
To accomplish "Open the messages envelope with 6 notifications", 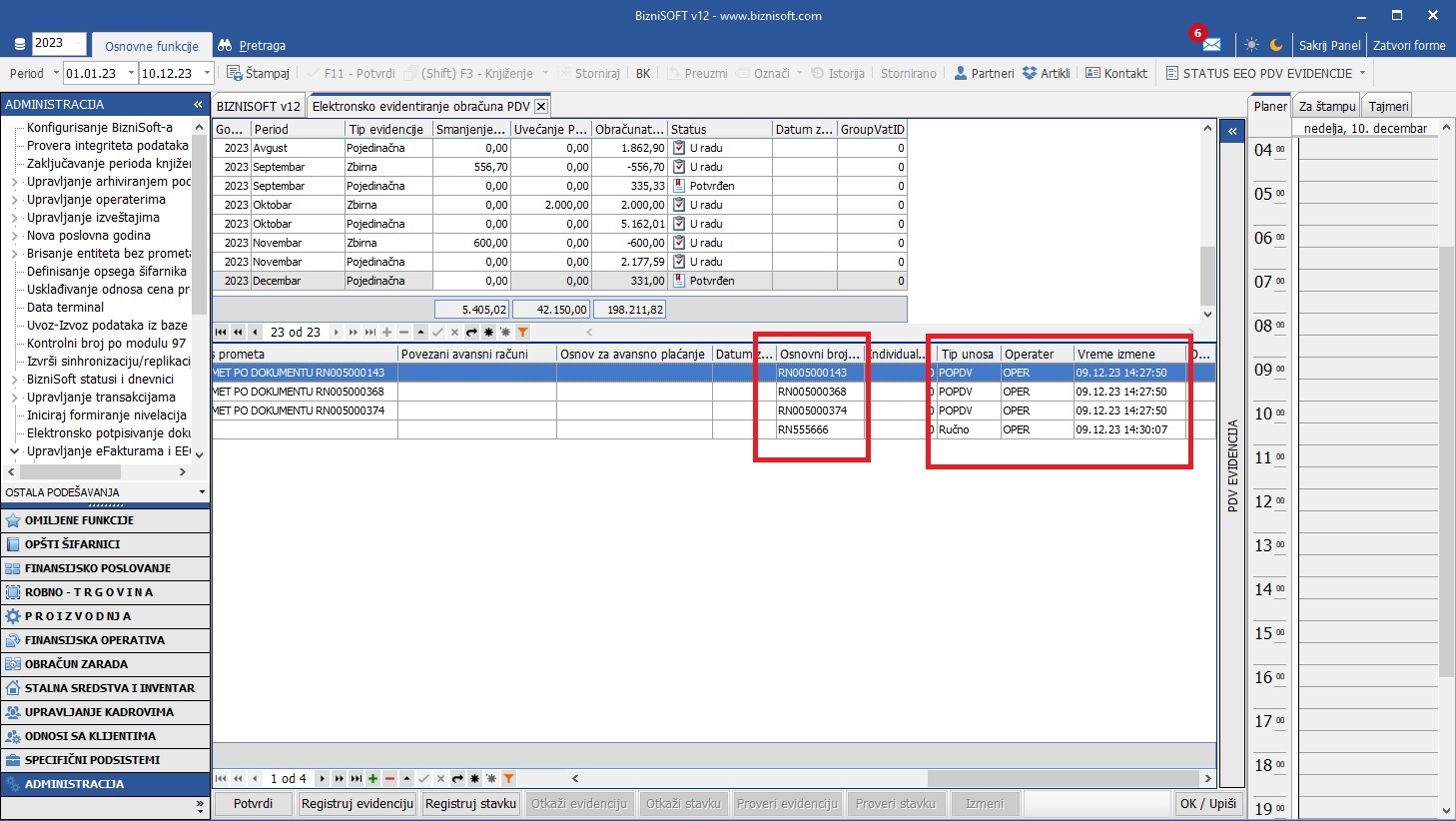I will click(x=1211, y=45).
